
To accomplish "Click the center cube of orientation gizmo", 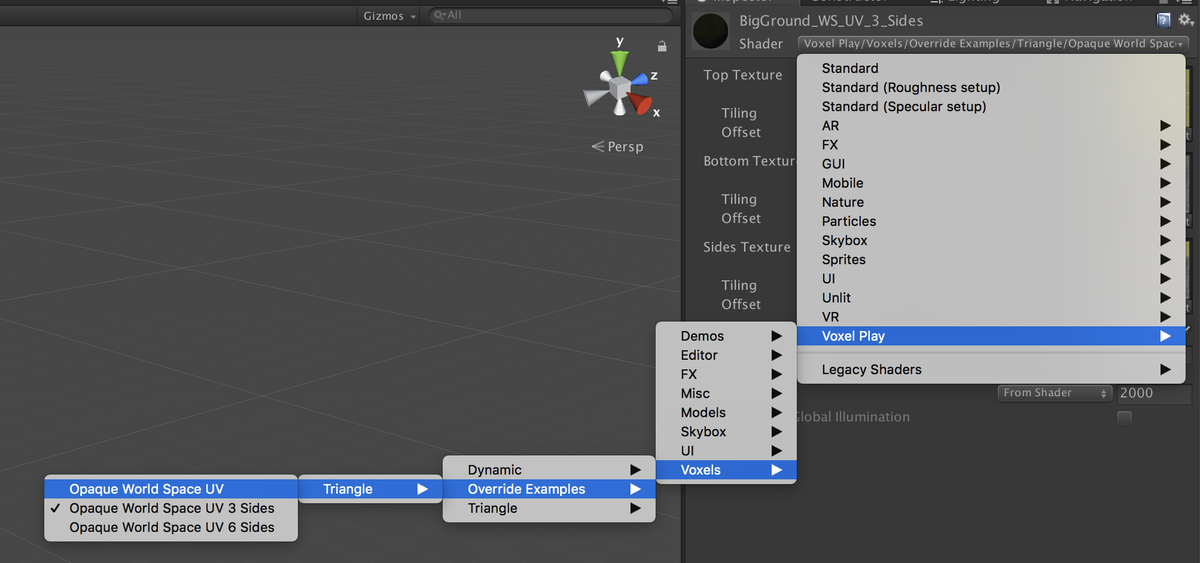I will (x=620, y=90).
